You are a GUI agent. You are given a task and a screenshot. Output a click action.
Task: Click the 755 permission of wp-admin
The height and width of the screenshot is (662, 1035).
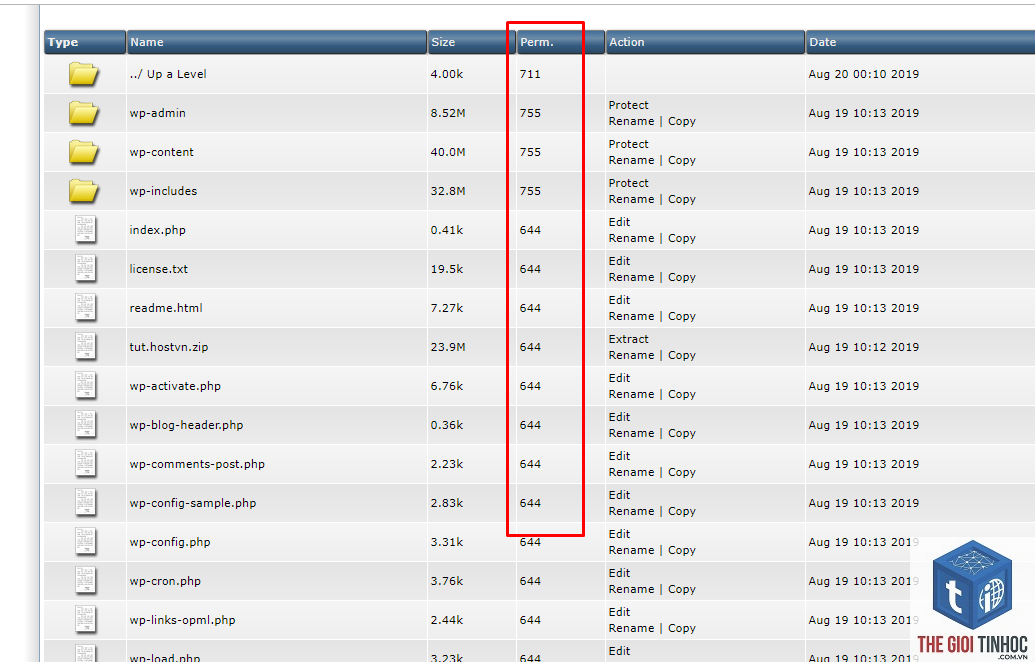(x=530, y=113)
